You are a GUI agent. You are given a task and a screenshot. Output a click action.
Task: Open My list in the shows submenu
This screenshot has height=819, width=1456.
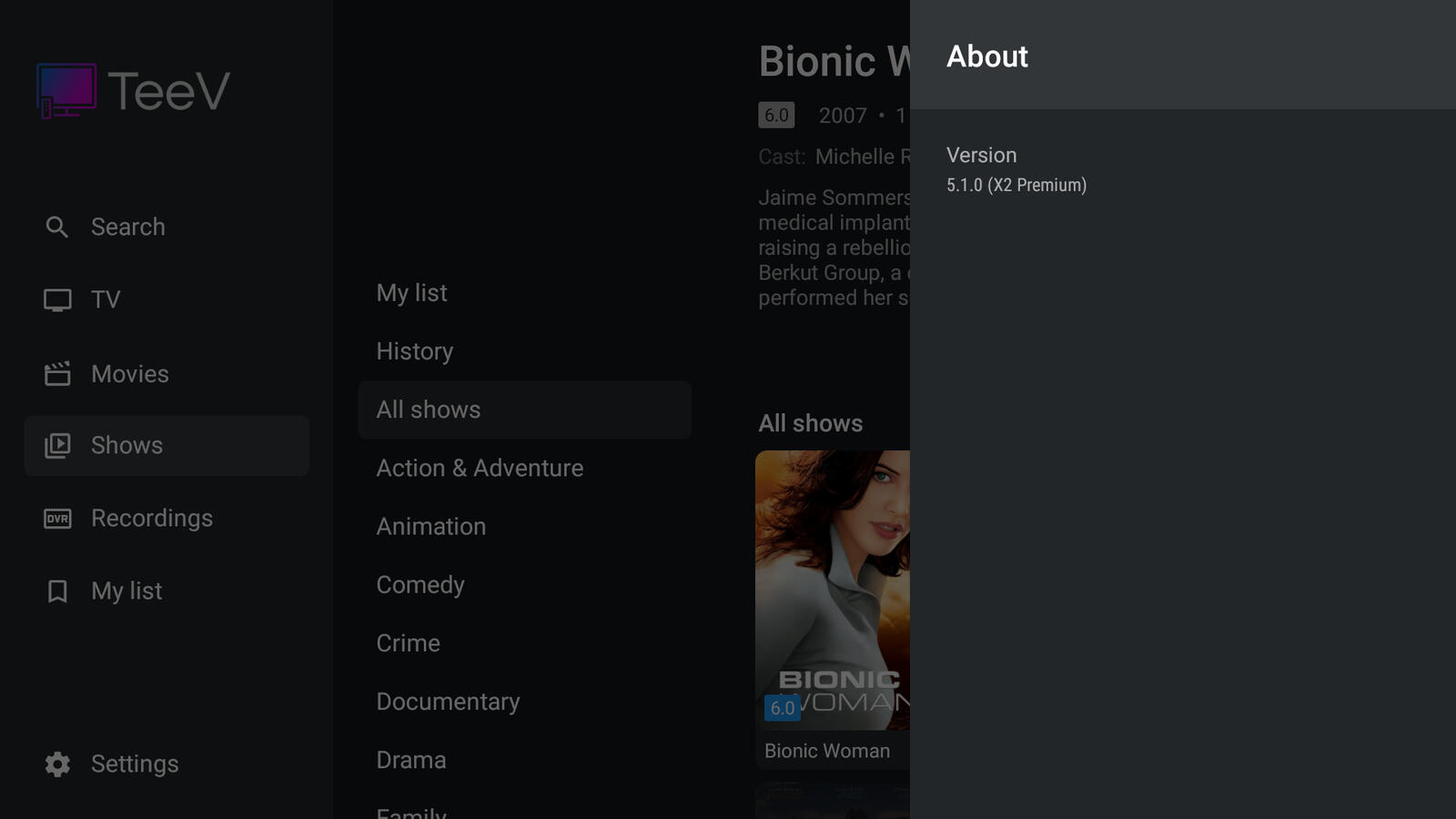(x=412, y=293)
